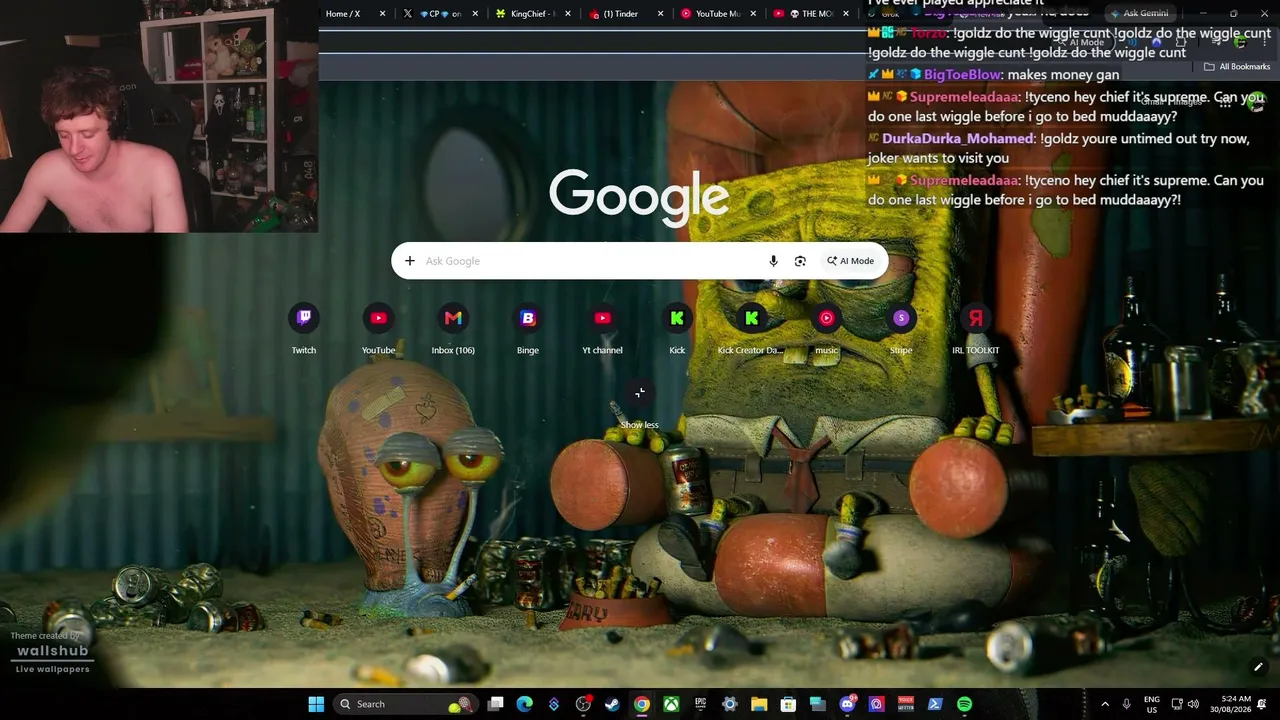Click the Ask Gemini button
This screenshot has height=720, width=1280.
[1139, 14]
